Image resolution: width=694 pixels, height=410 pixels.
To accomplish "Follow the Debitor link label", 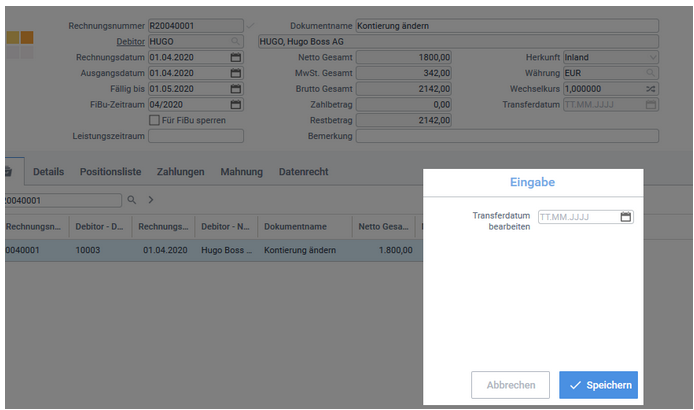I will (130, 42).
